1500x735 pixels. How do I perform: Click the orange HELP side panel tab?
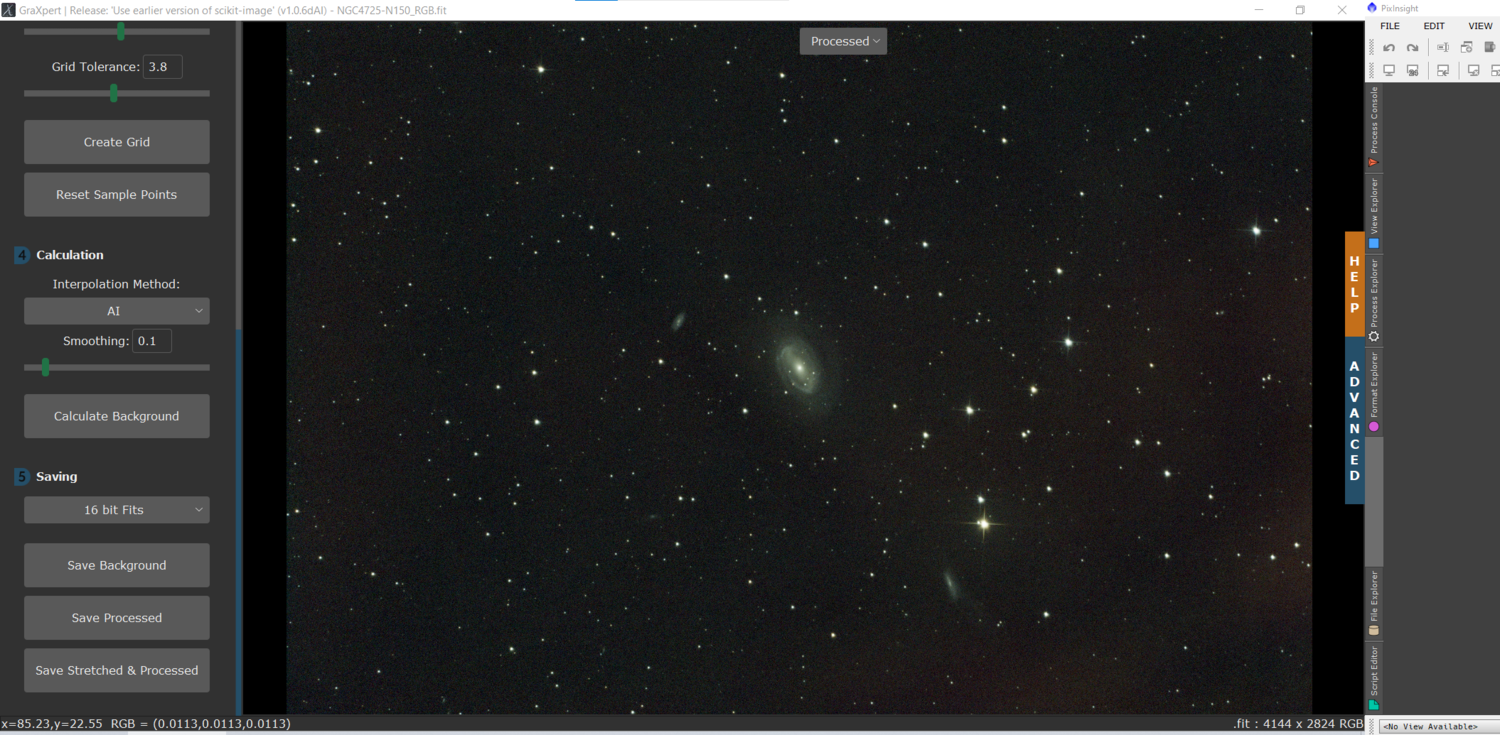[x=1355, y=284]
